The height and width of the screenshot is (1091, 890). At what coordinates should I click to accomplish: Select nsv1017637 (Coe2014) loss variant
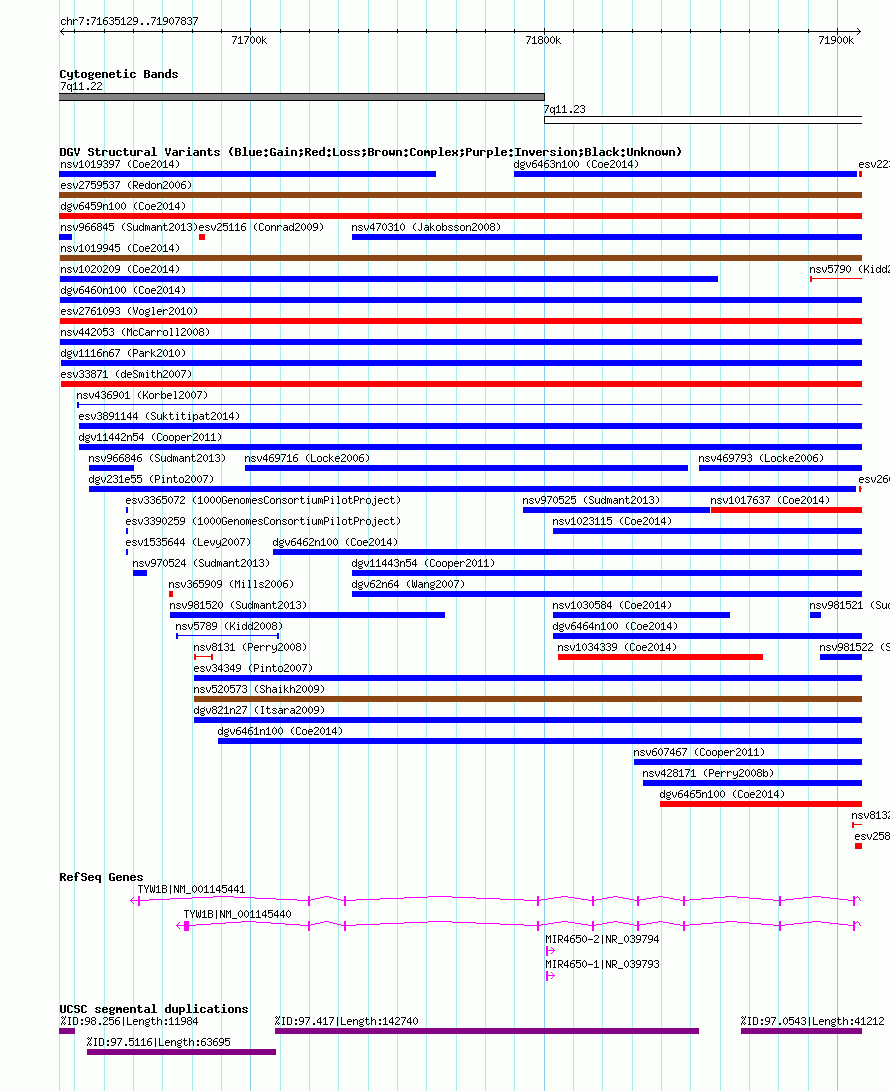[786, 510]
